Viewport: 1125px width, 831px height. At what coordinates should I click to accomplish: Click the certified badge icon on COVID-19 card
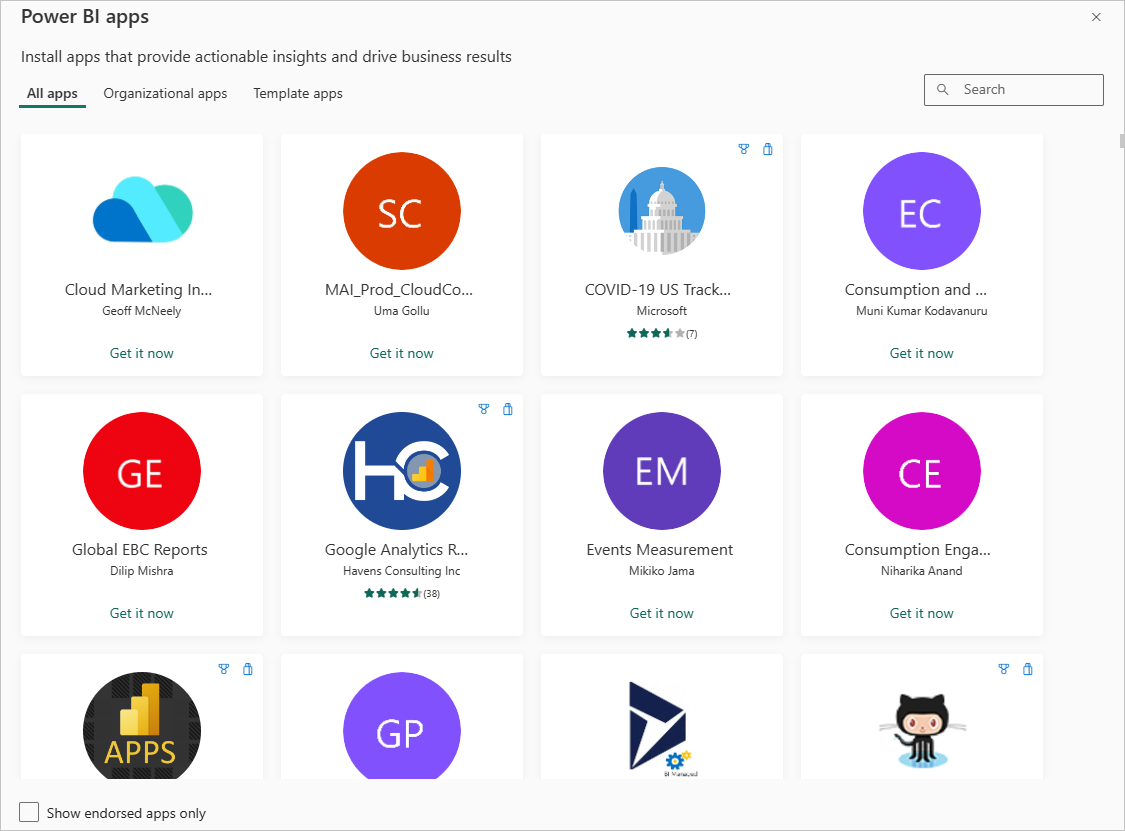(x=744, y=149)
